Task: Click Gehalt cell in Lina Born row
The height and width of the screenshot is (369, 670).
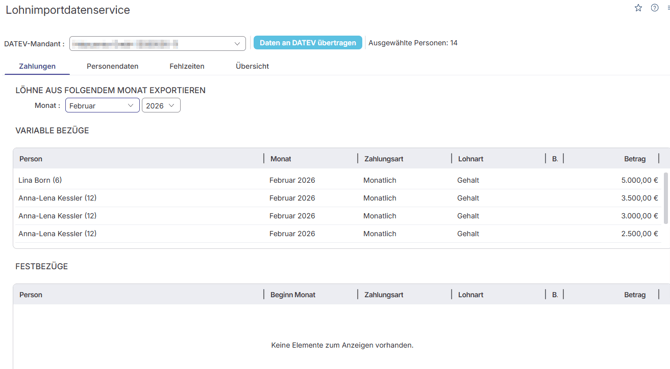Action: [x=468, y=180]
